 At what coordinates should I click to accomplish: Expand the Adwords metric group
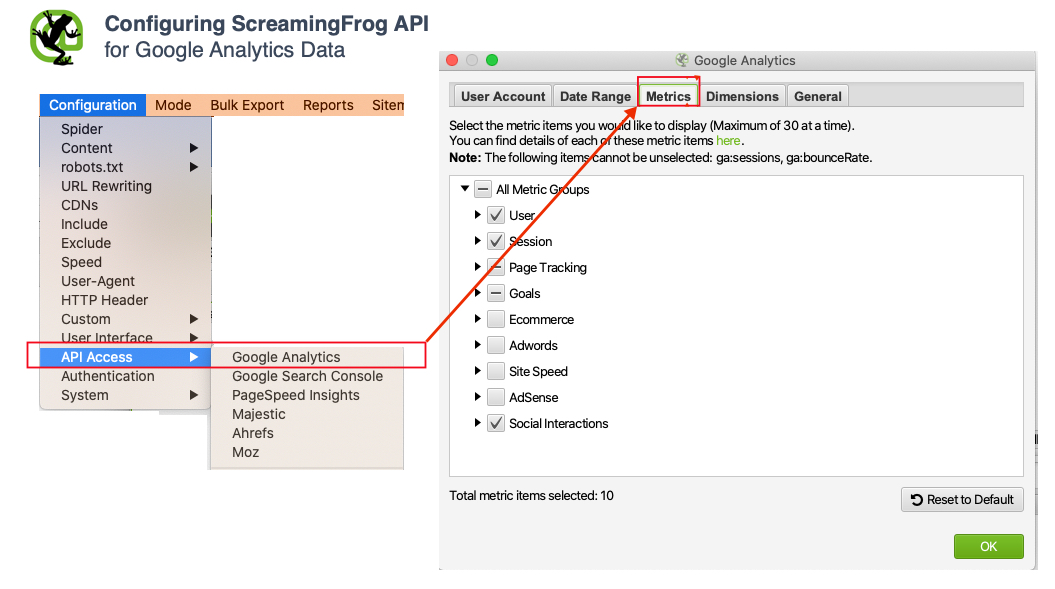point(478,345)
